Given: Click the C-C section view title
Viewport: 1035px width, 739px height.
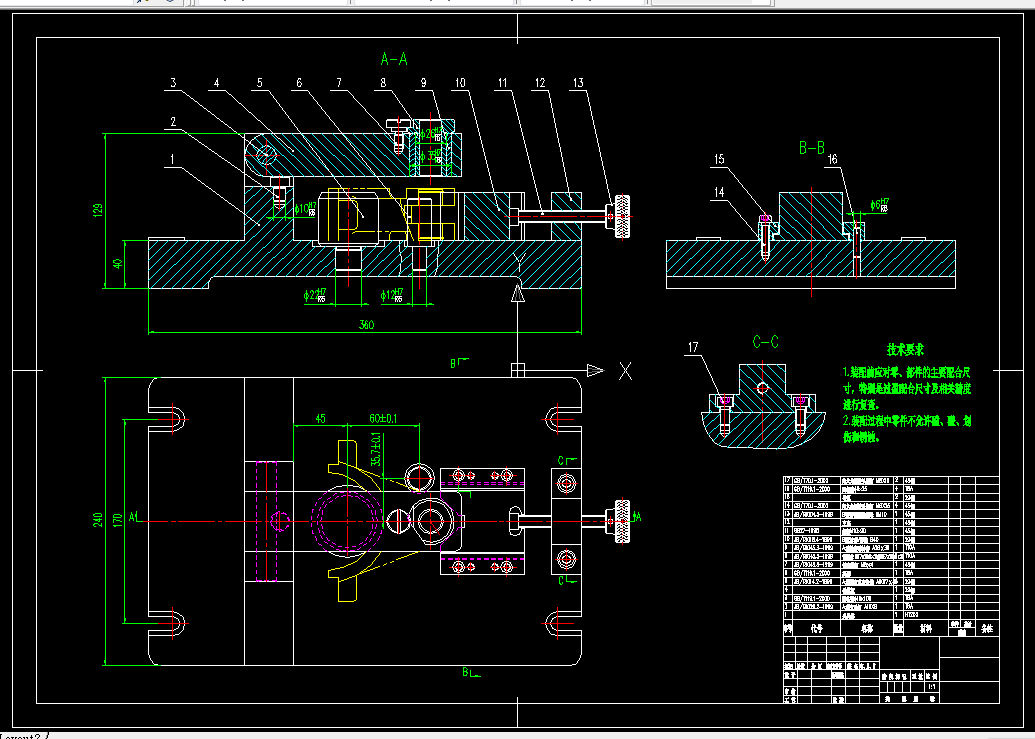Looking at the screenshot, I should tap(766, 342).
